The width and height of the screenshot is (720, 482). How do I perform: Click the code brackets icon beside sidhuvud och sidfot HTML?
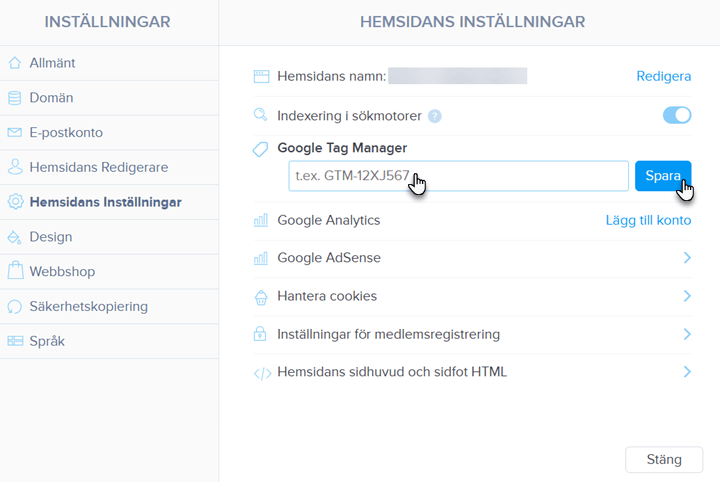pyautogui.click(x=262, y=374)
